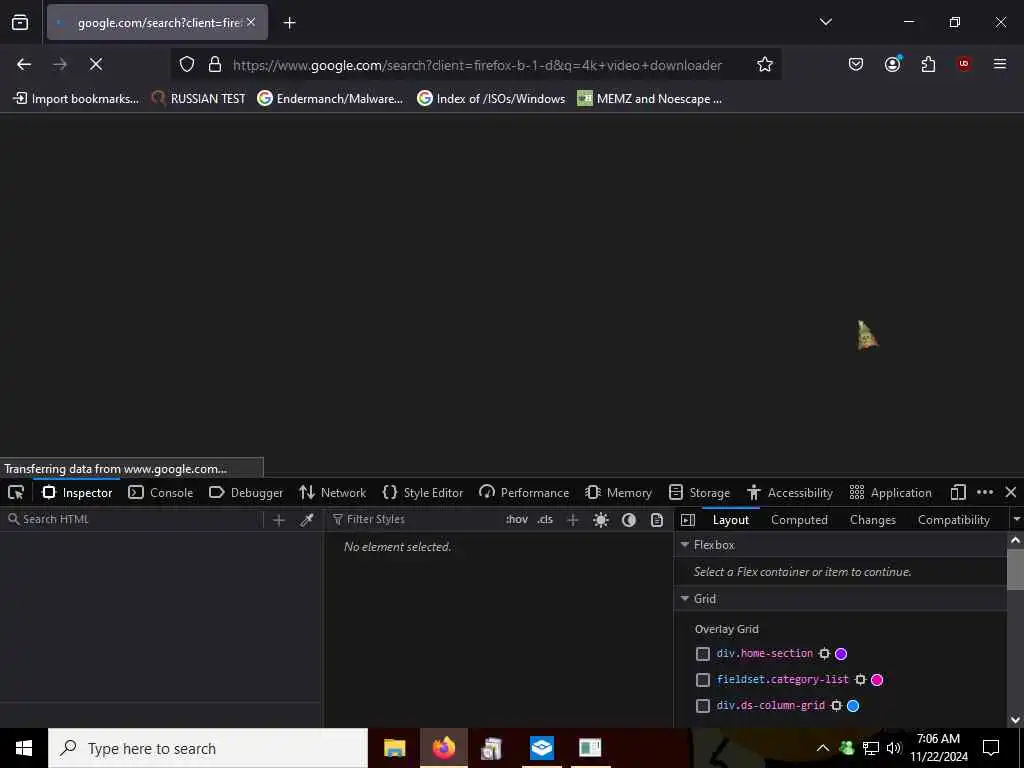The width and height of the screenshot is (1024, 768).
Task: Open RUSSIAN TEST bookmark
Action: [198, 99]
